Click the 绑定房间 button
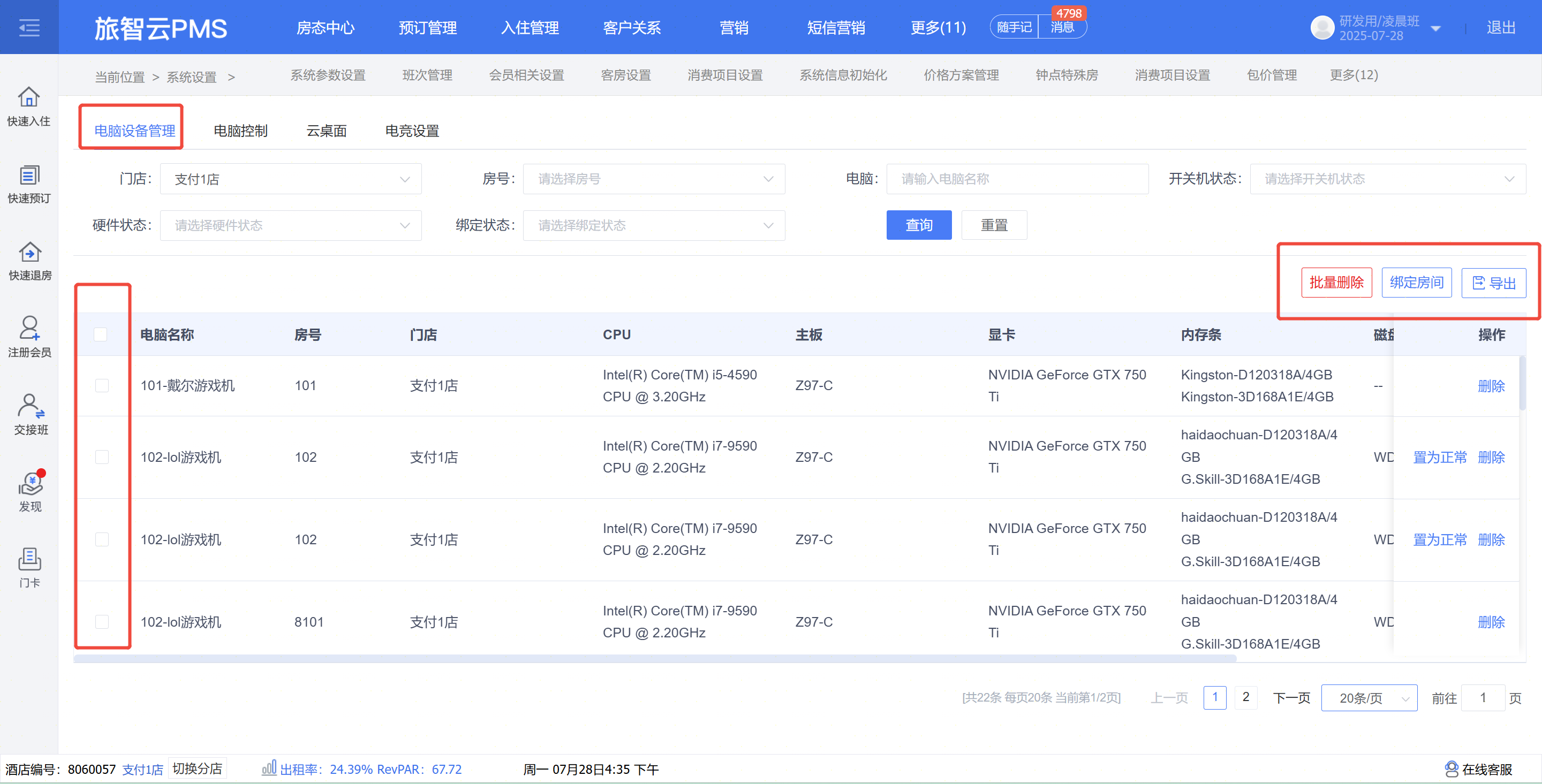Image resolution: width=1542 pixels, height=784 pixels. point(1416,283)
